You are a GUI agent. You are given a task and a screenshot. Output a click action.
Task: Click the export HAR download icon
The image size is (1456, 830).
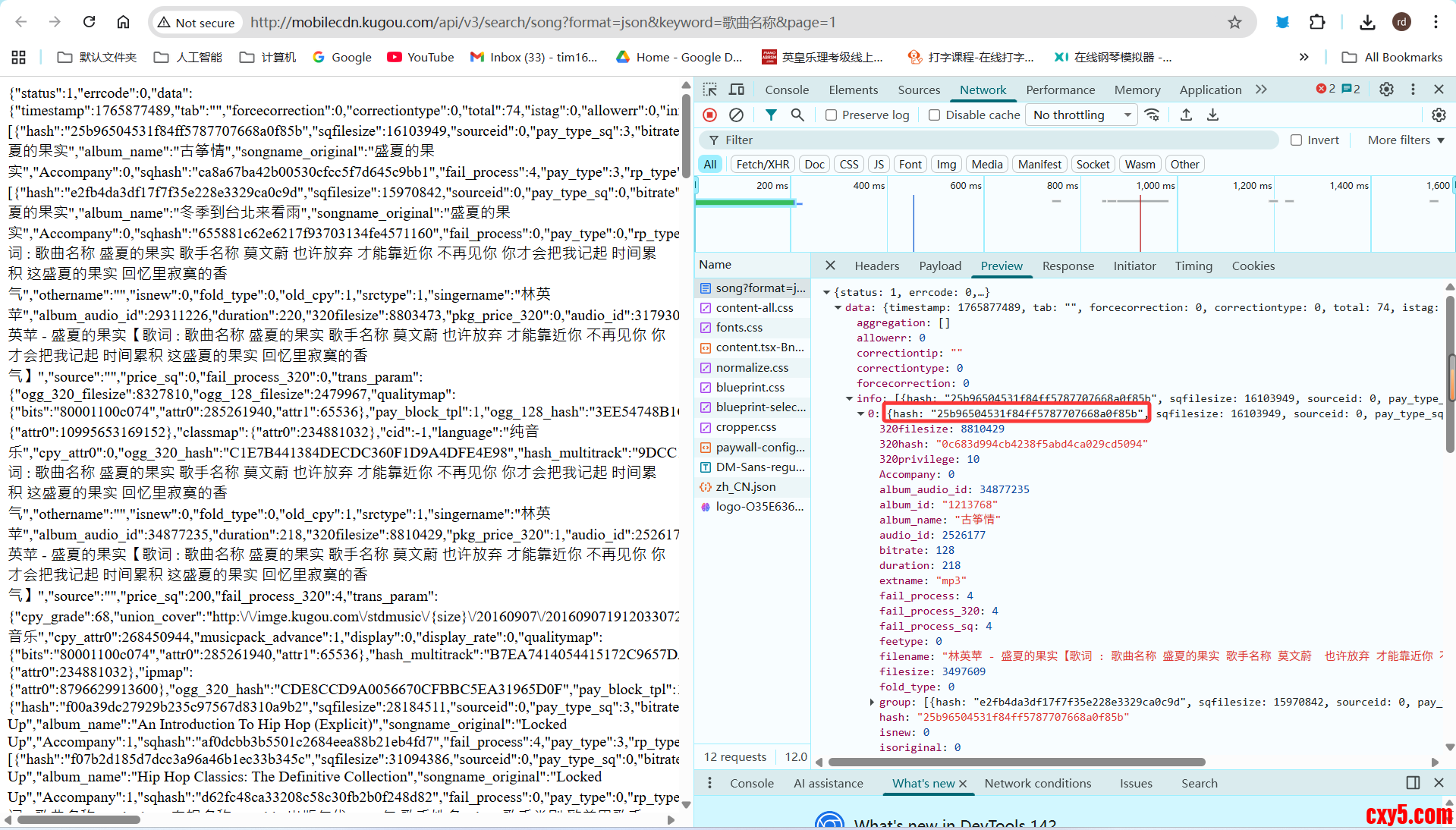(x=1212, y=115)
